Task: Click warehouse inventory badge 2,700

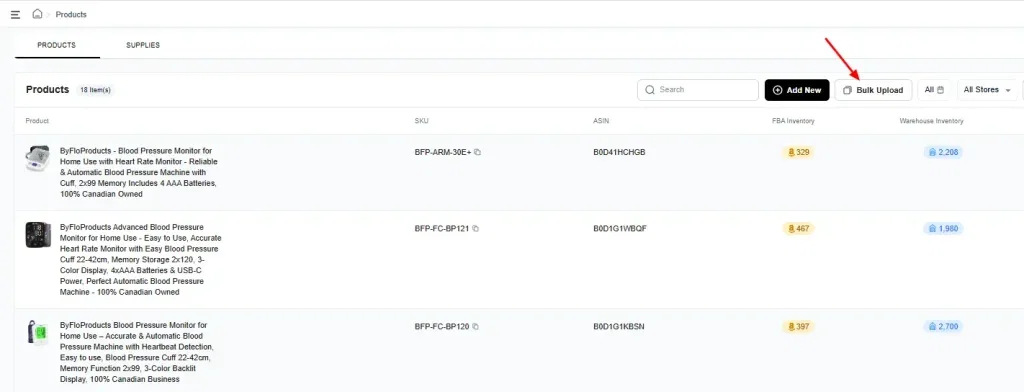Action: tap(943, 327)
